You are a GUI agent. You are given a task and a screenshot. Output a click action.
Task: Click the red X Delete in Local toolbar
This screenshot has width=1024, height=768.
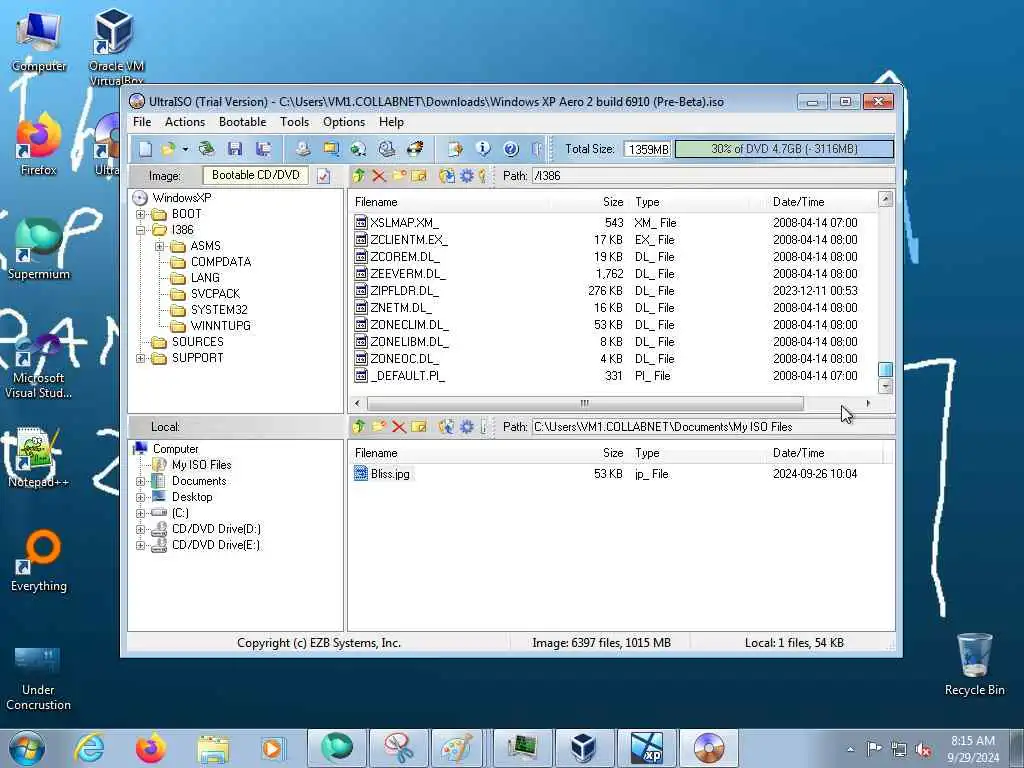click(x=399, y=426)
